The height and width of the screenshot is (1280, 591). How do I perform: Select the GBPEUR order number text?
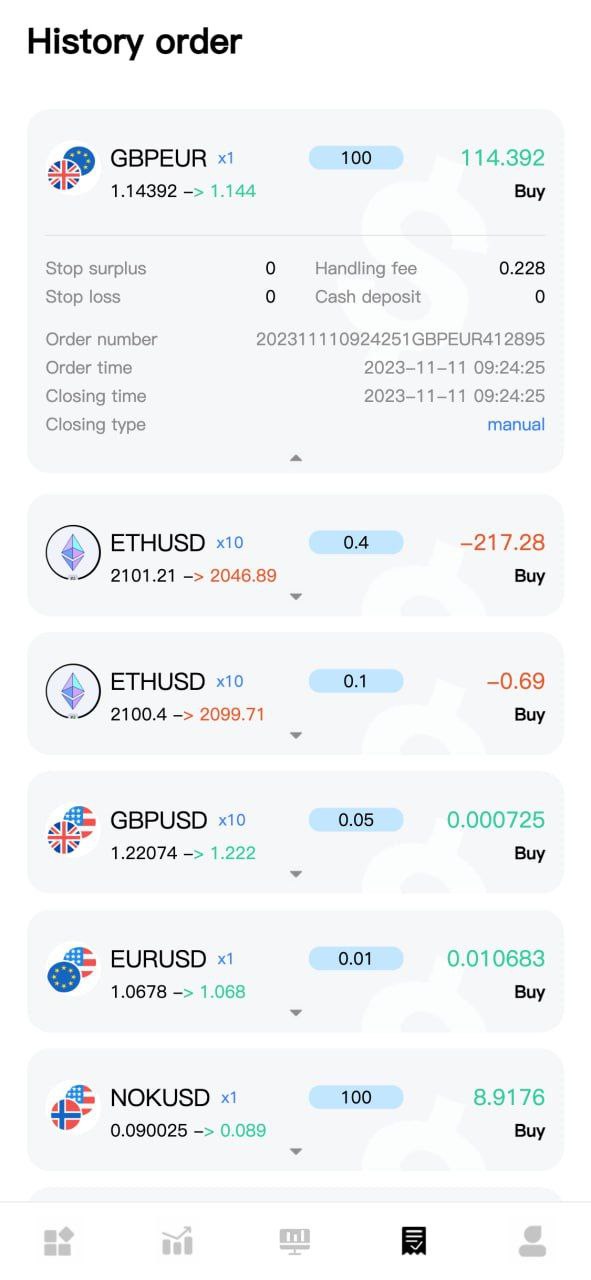click(x=401, y=339)
